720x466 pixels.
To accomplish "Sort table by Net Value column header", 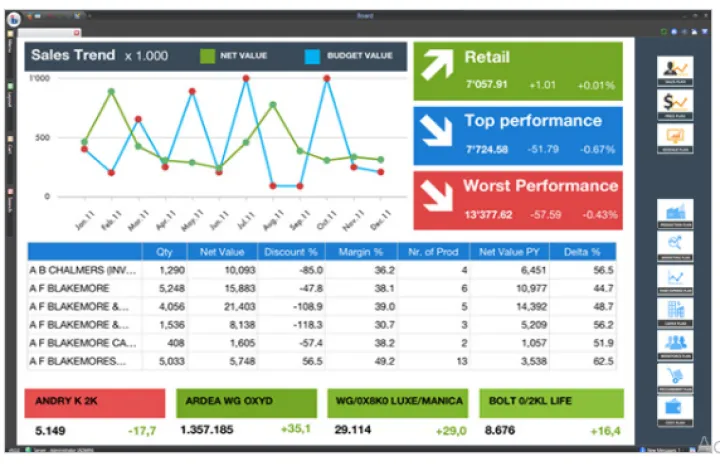I will [x=224, y=252].
